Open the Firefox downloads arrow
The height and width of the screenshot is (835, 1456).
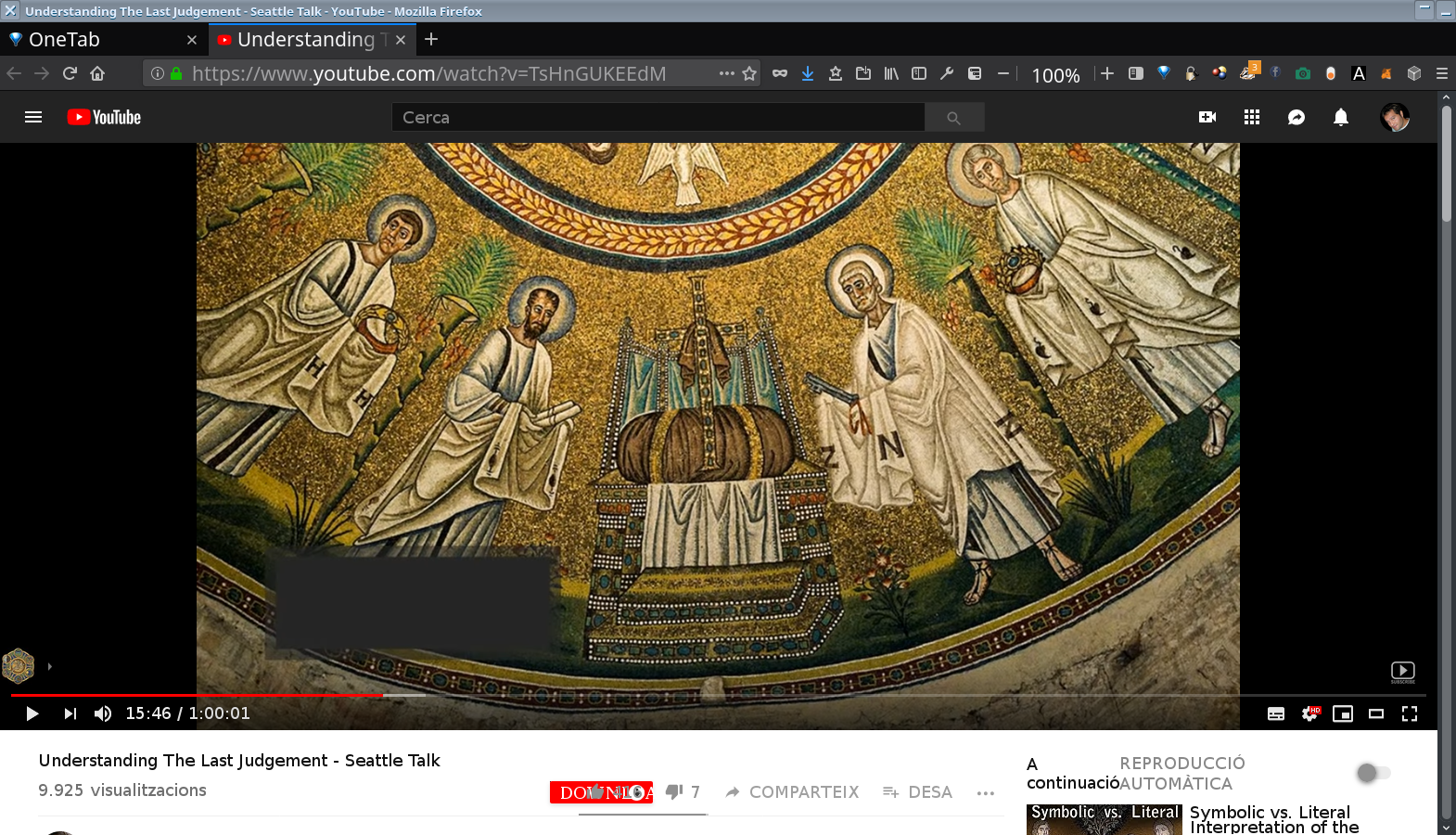point(808,73)
